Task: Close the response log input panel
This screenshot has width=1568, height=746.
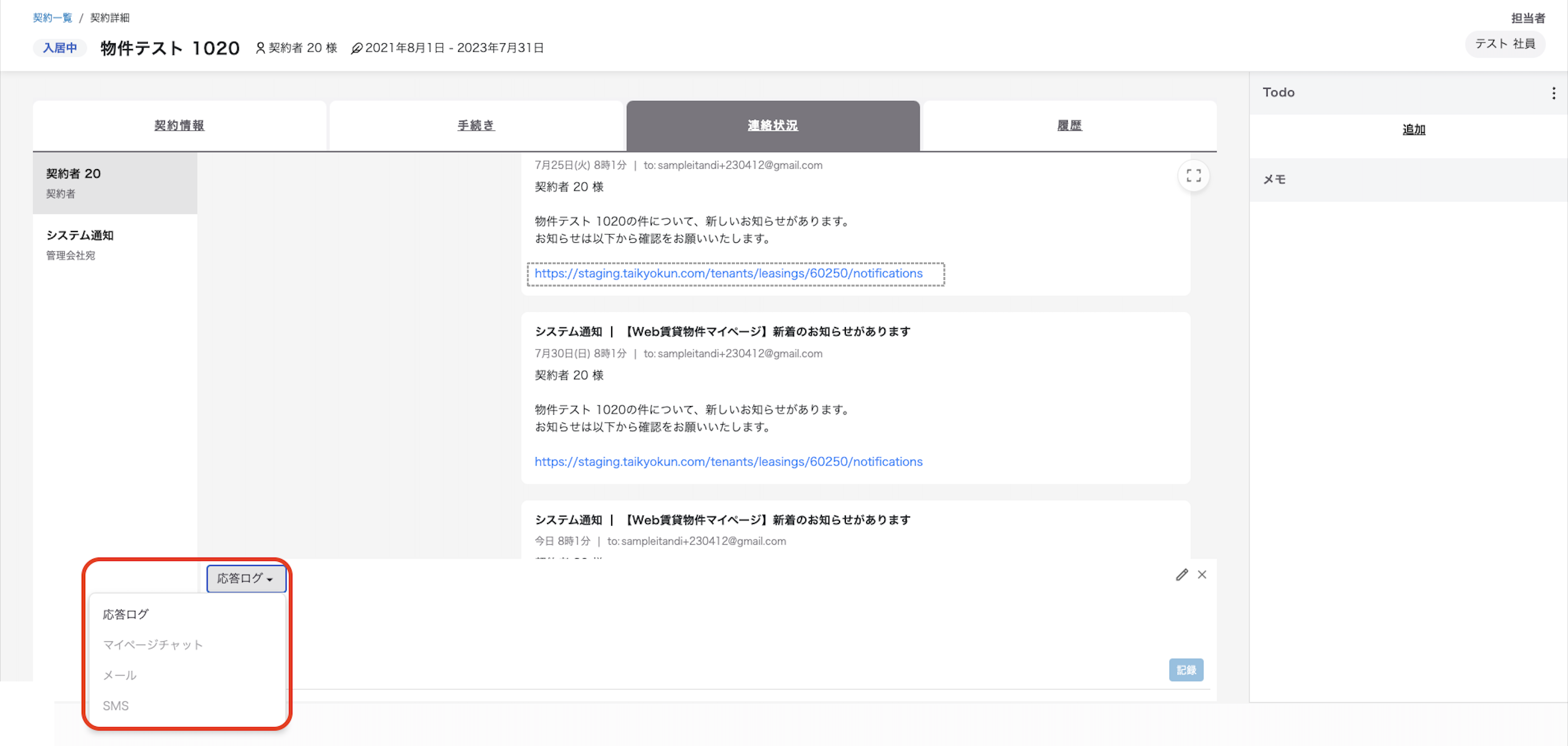Action: 1202,574
